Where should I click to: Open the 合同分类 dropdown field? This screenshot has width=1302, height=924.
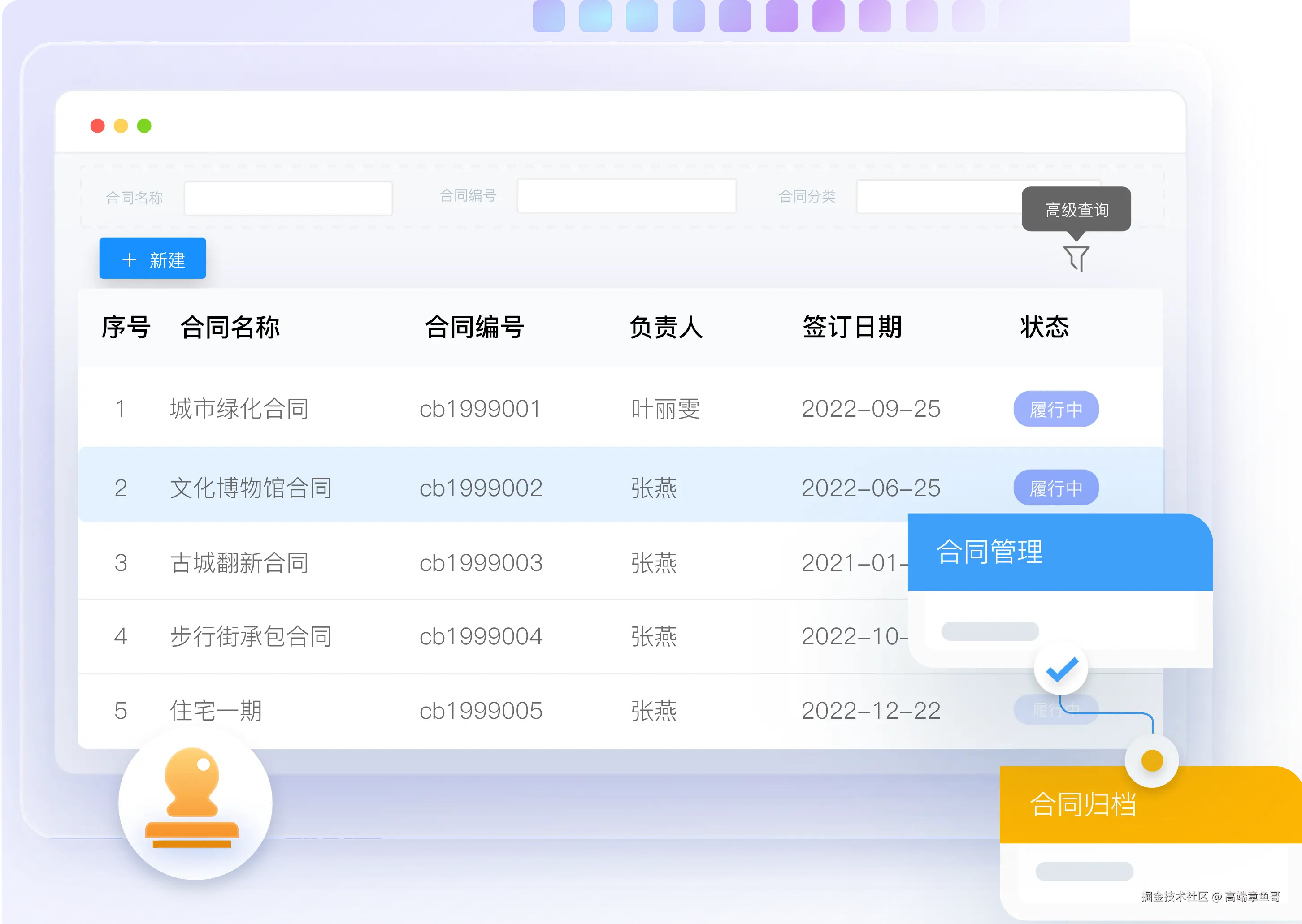click(x=939, y=197)
